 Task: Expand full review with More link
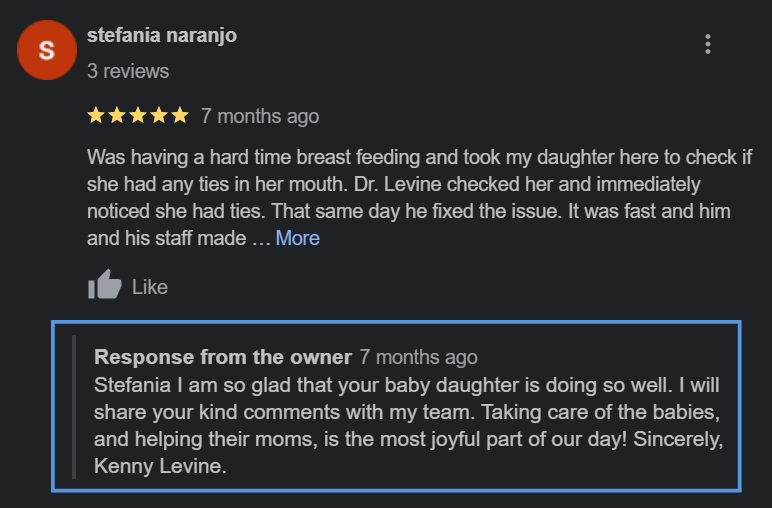[297, 238]
